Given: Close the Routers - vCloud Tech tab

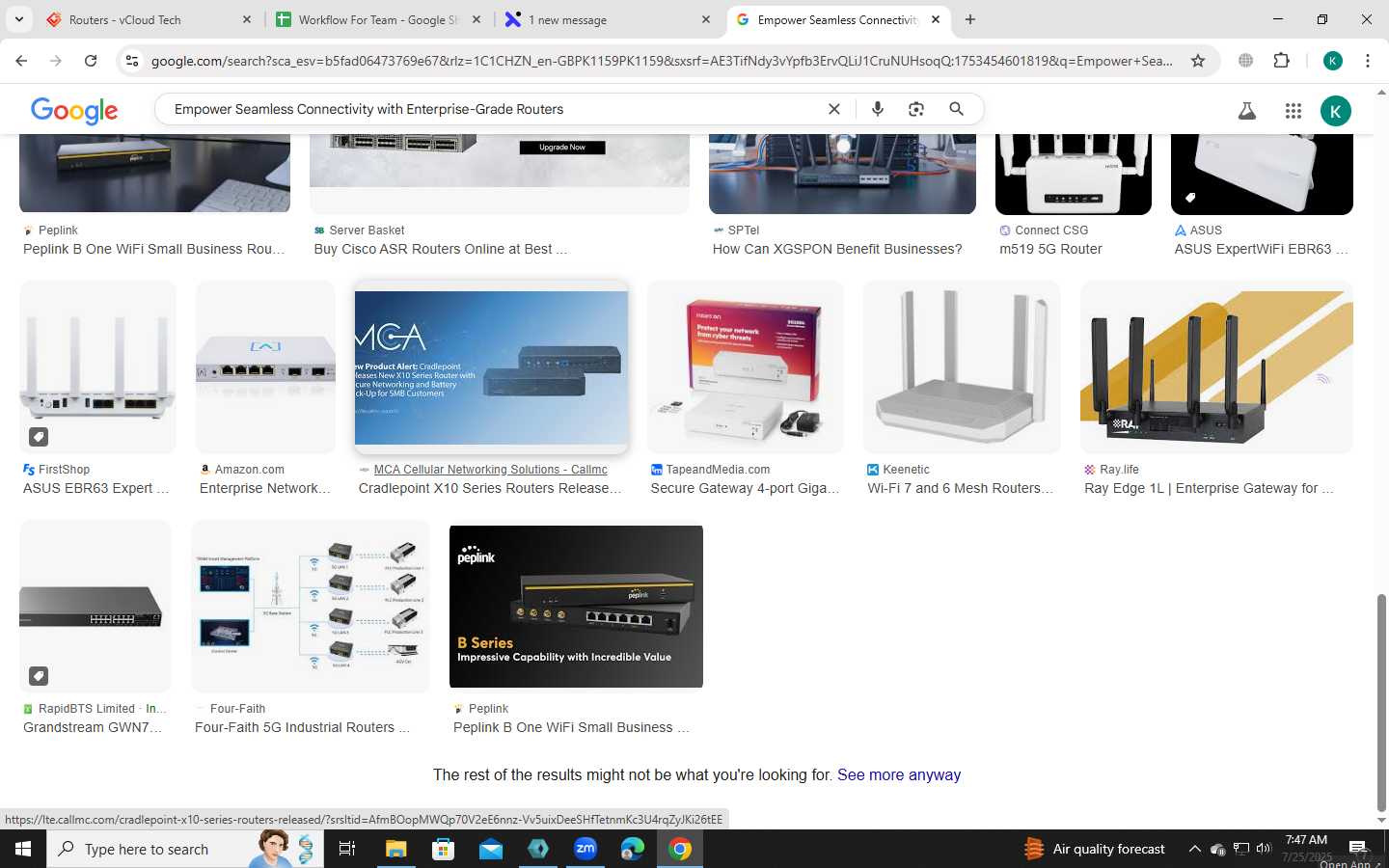Looking at the screenshot, I should click(246, 19).
